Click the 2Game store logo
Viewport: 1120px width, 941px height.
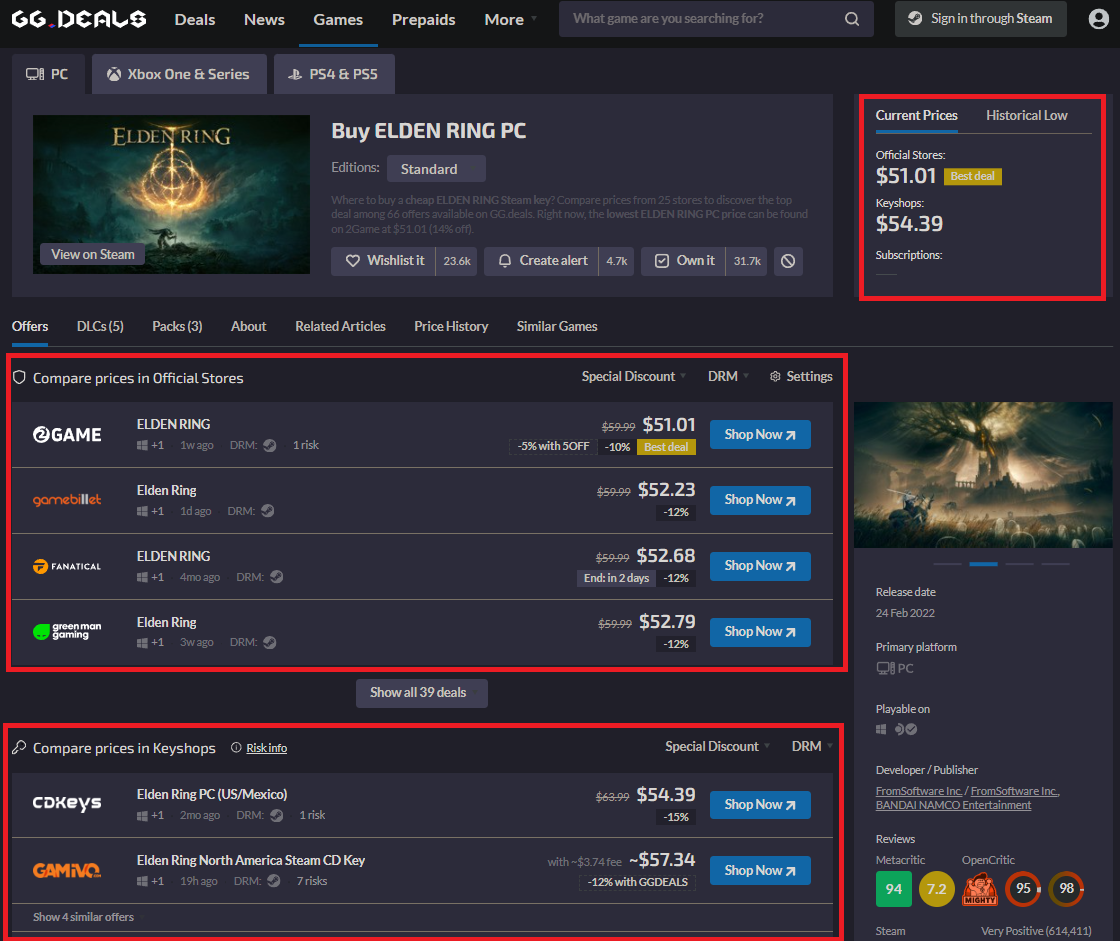pyautogui.click(x=67, y=434)
